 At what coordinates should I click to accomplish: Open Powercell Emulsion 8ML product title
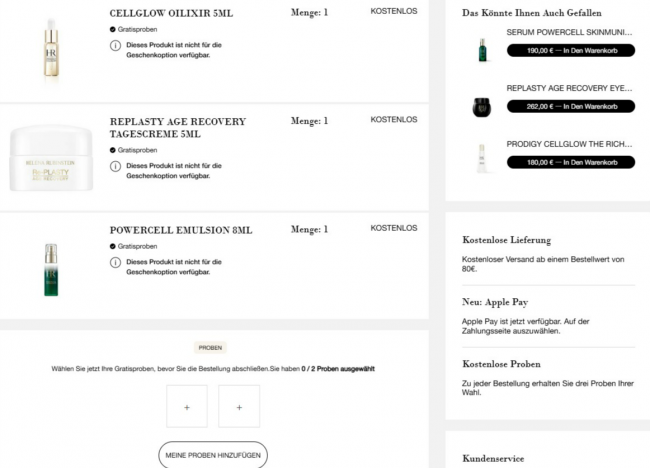tap(181, 230)
